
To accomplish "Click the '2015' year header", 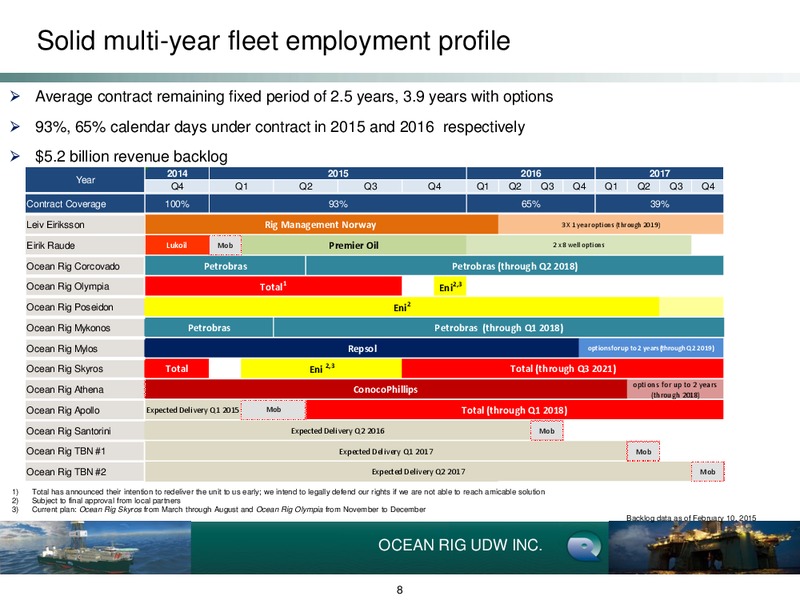I will (338, 173).
